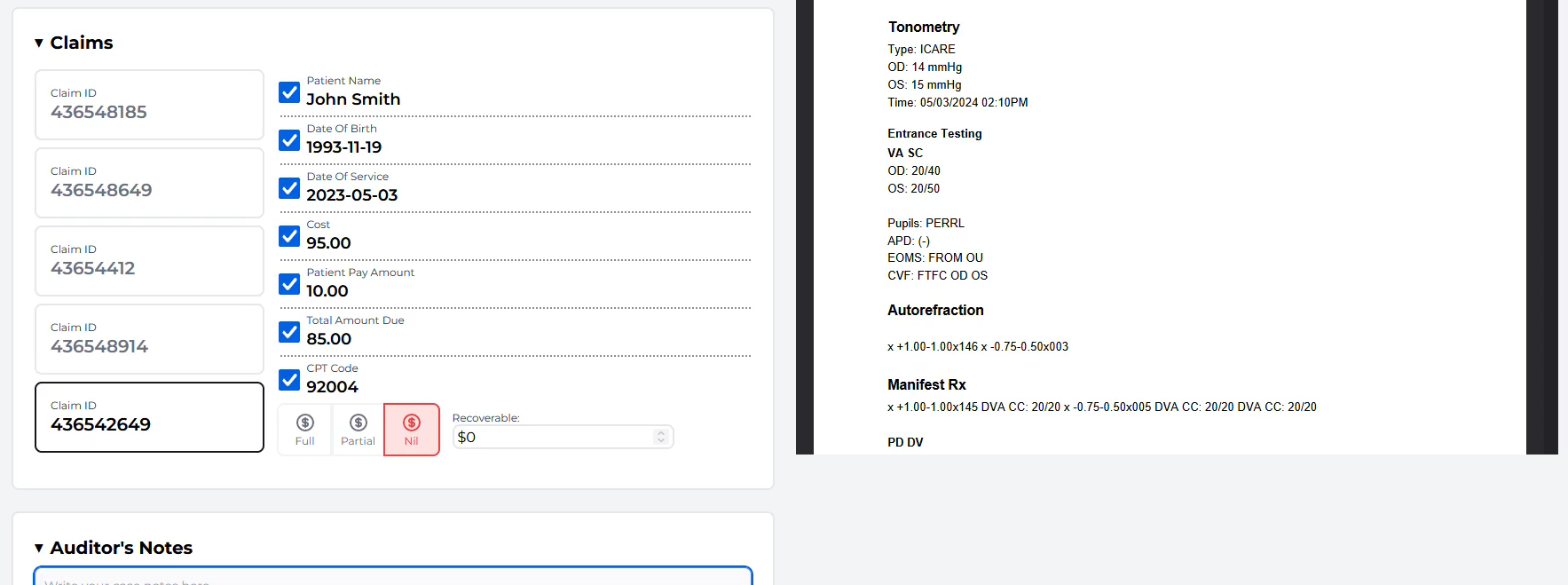Click the Nil recovery dollar icon
Viewport: 1568px width, 585px height.
pyautogui.click(x=412, y=423)
